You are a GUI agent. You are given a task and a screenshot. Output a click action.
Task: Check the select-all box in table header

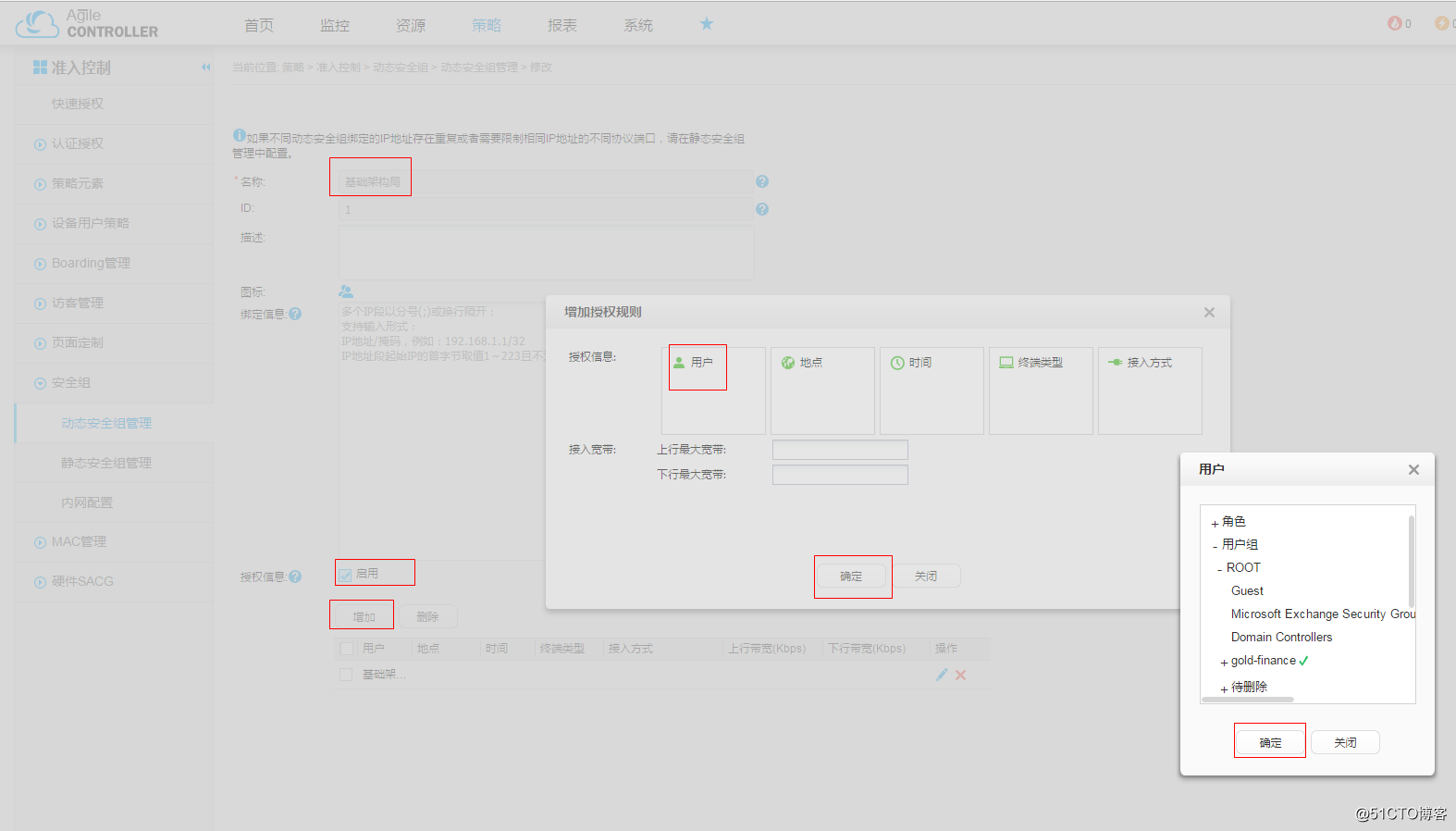point(347,649)
